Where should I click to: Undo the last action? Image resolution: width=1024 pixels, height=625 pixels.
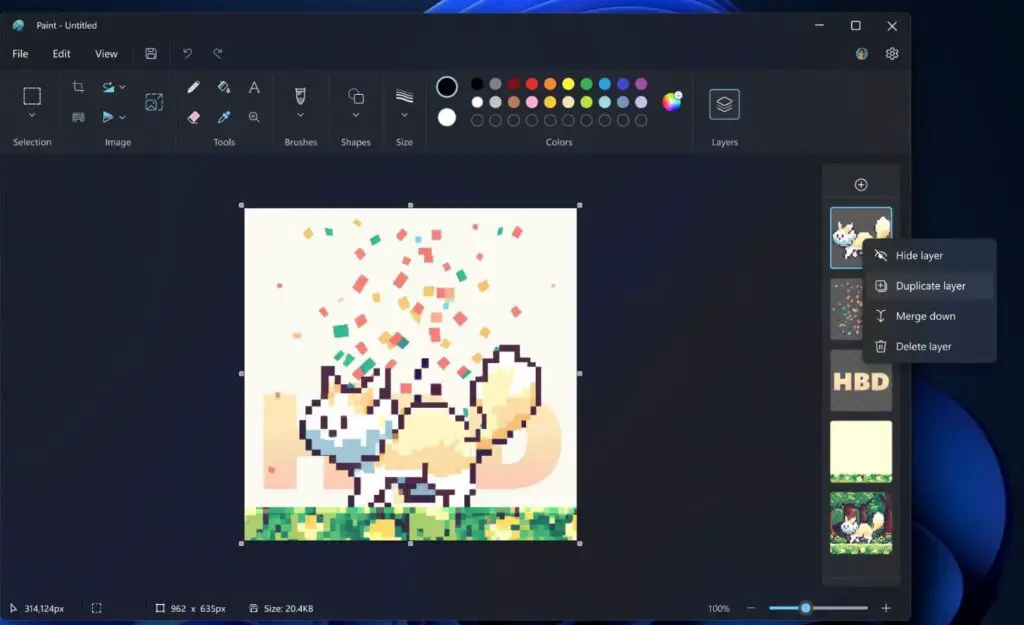click(189, 53)
